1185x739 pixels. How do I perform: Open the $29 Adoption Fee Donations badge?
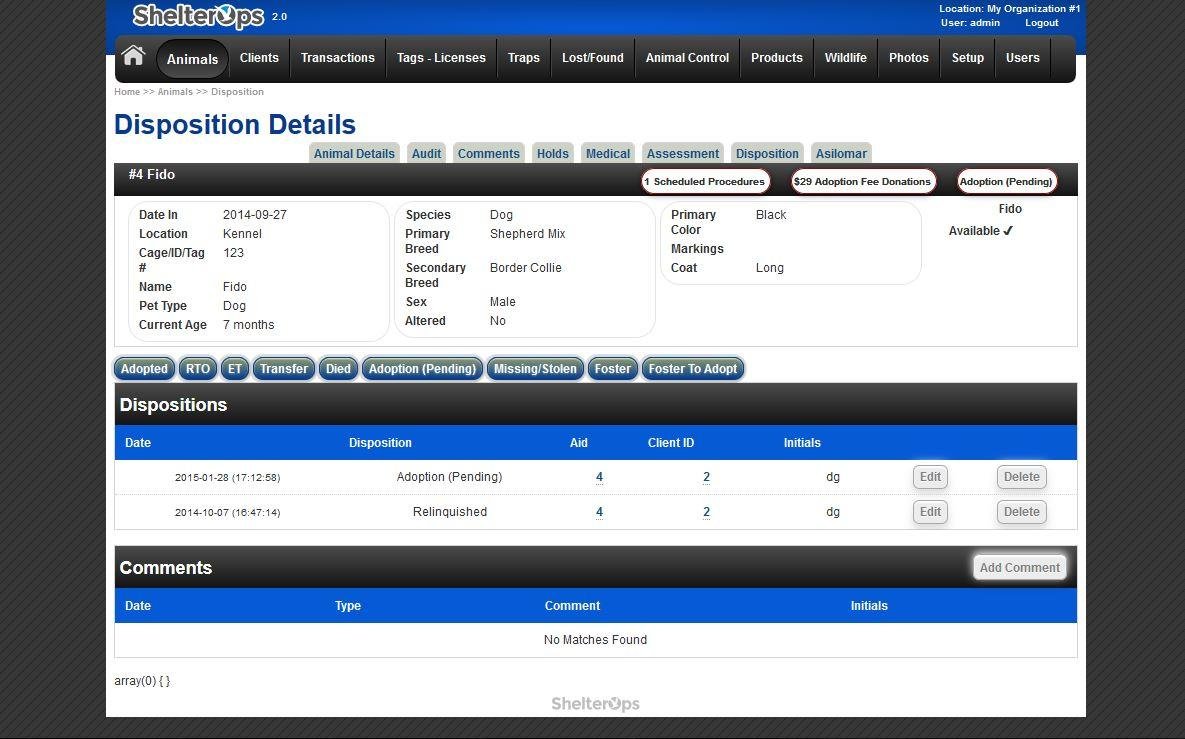click(862, 181)
